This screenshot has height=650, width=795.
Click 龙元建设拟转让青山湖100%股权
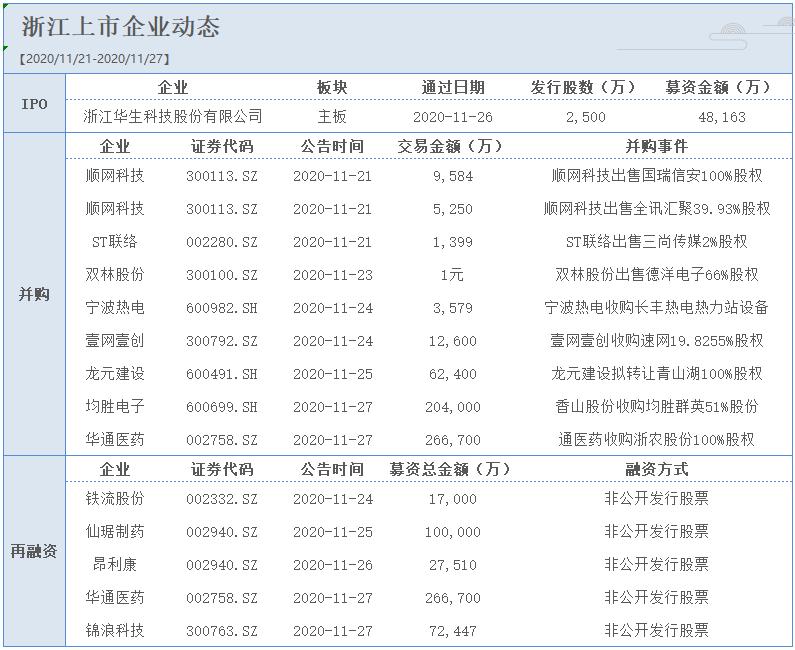tap(657, 373)
